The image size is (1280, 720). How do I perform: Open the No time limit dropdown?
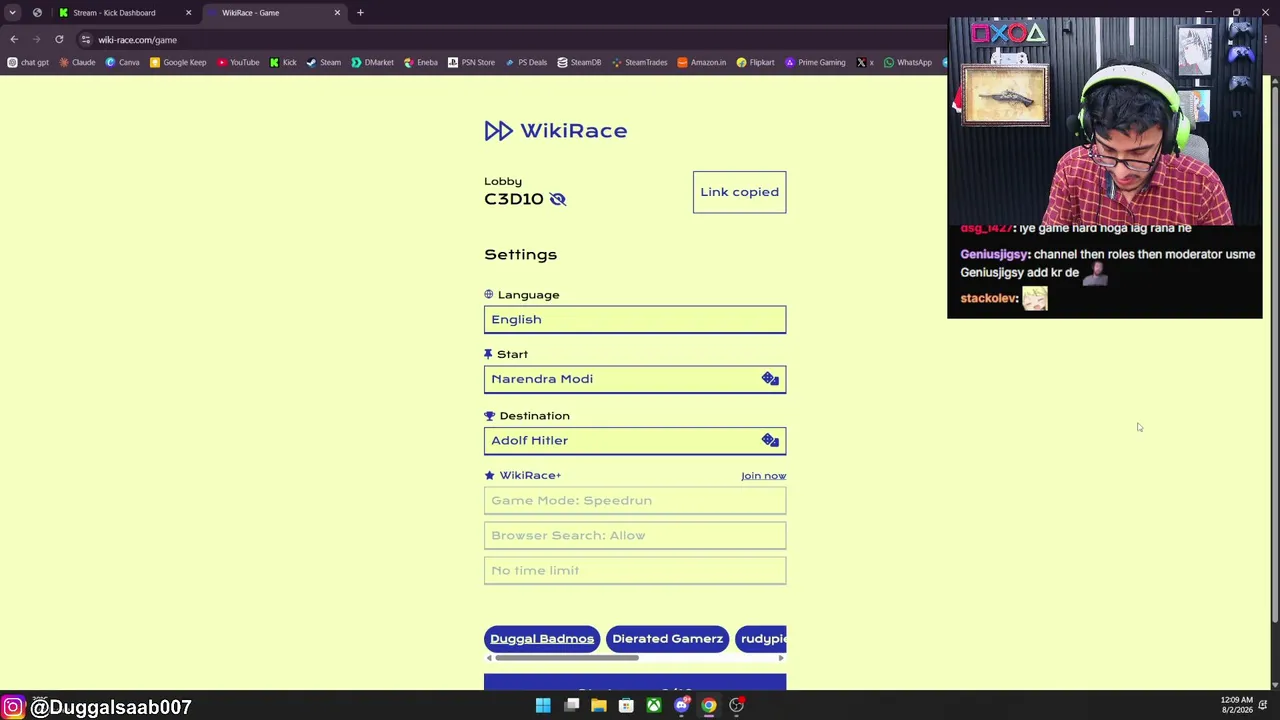[x=635, y=570]
